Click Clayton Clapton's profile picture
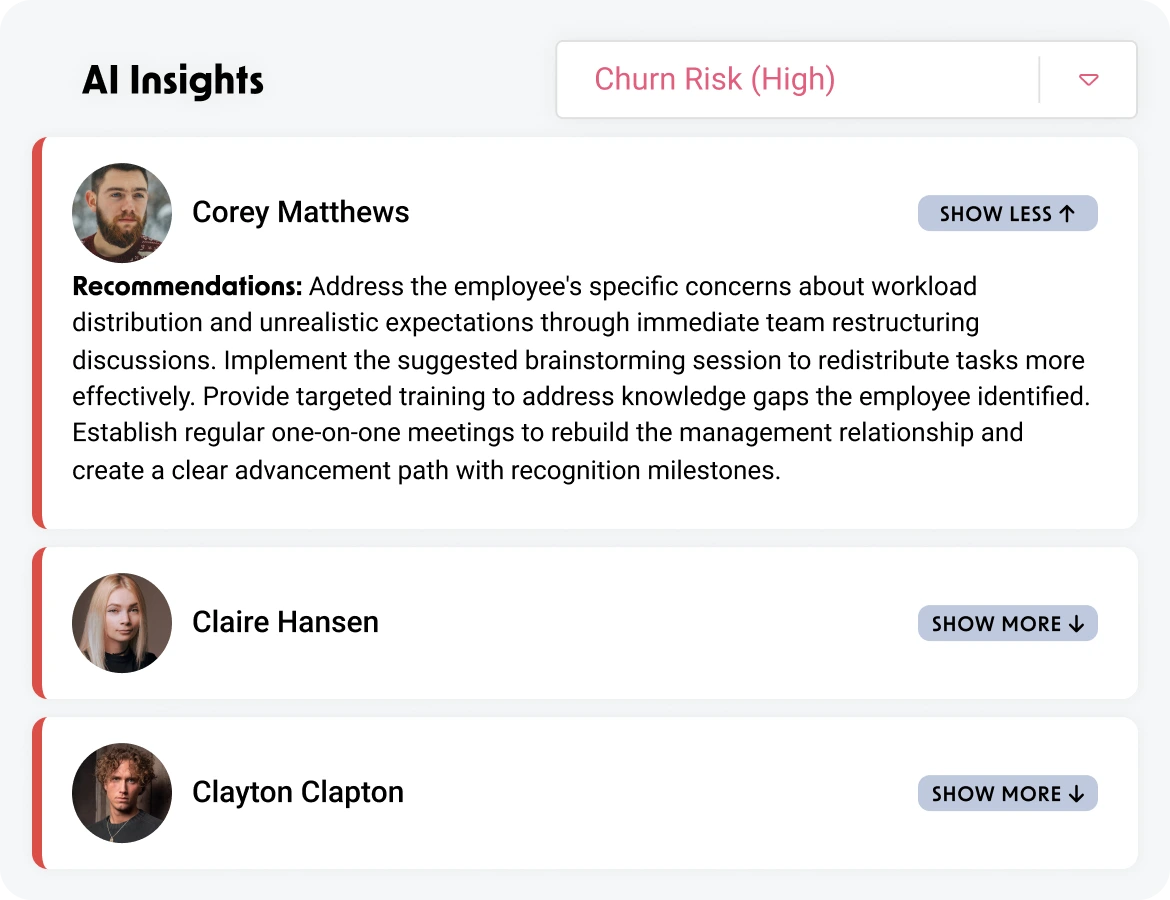1170x900 pixels. [121, 793]
